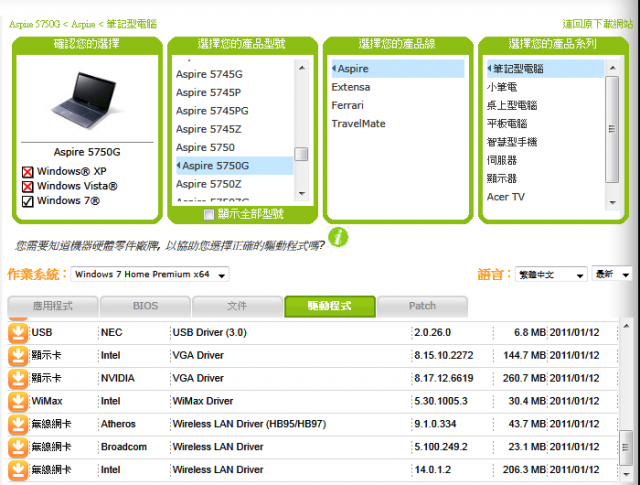
Task: Click product series list scroll-up arrow
Action: coord(613,68)
